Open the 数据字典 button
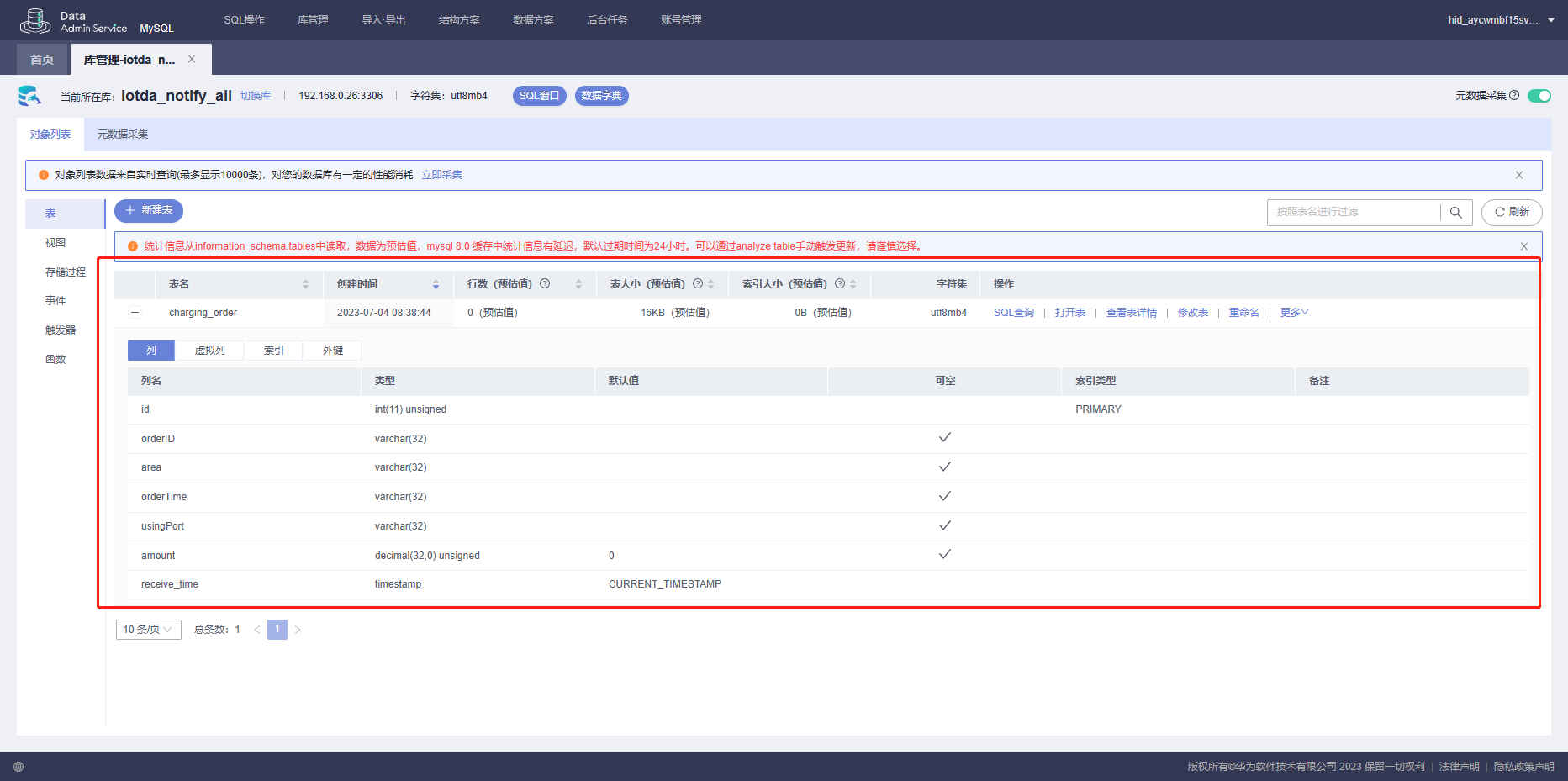Screen dimensions: 1568x781 602,96
